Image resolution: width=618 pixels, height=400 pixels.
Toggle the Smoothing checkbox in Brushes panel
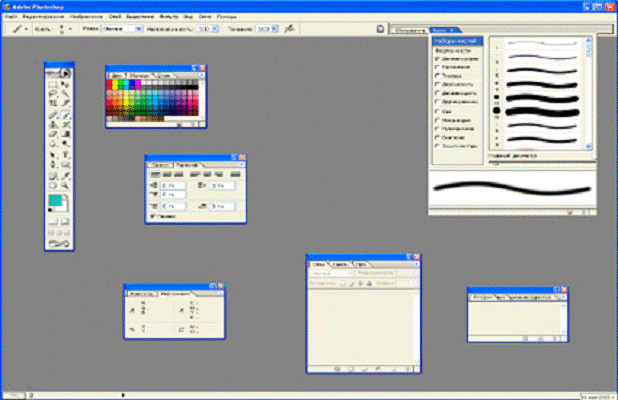pos(437,137)
